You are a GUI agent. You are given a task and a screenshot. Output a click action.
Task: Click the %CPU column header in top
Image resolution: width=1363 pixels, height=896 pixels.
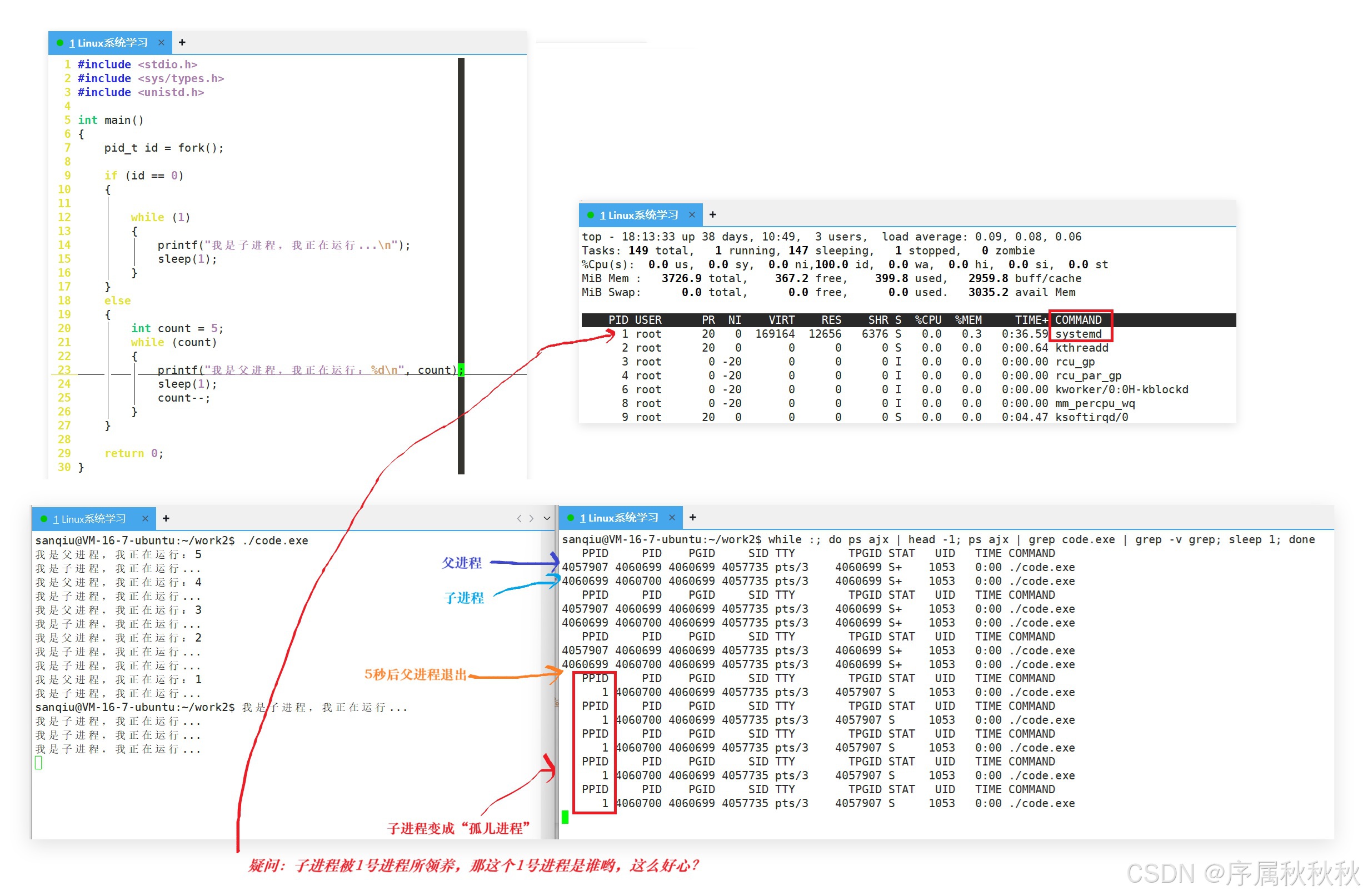[928, 320]
